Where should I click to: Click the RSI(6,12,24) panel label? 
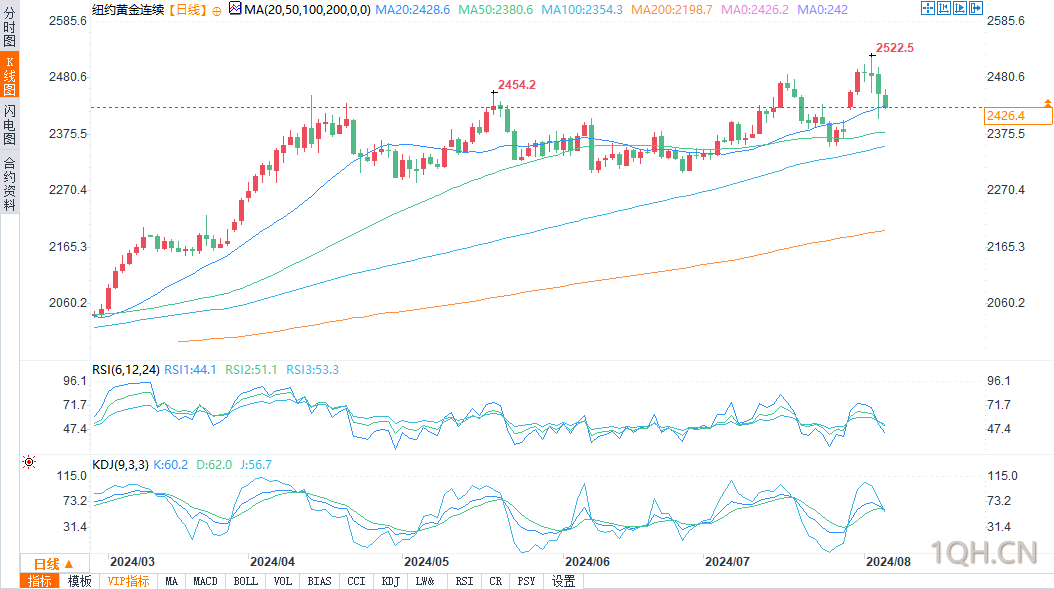pyautogui.click(x=126, y=370)
